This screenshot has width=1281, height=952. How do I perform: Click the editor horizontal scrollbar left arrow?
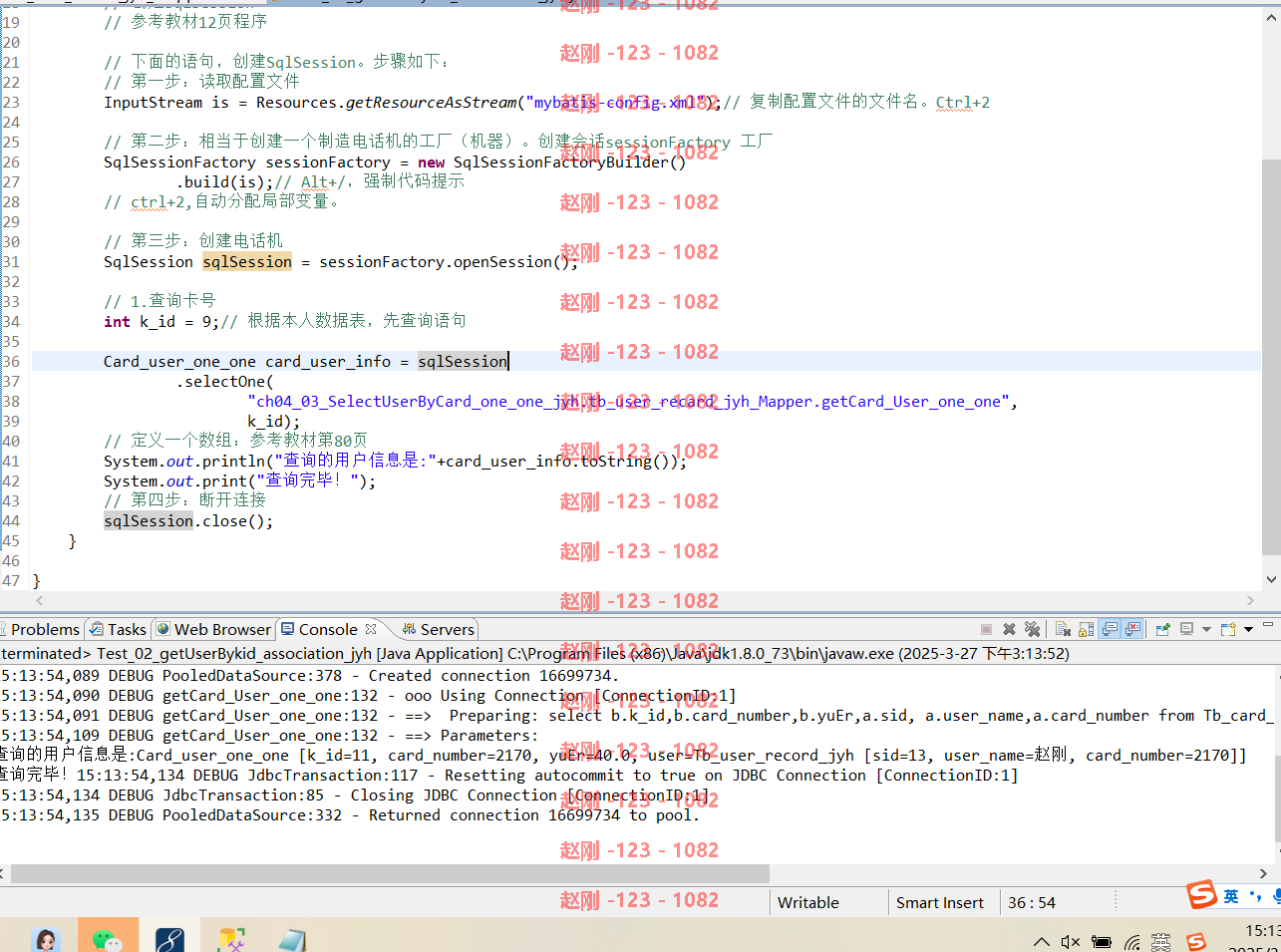coord(40,600)
